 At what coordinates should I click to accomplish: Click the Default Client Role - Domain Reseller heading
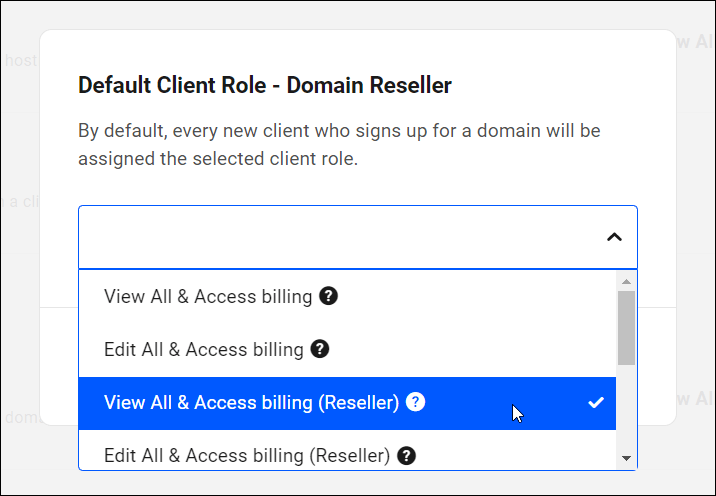pos(265,85)
